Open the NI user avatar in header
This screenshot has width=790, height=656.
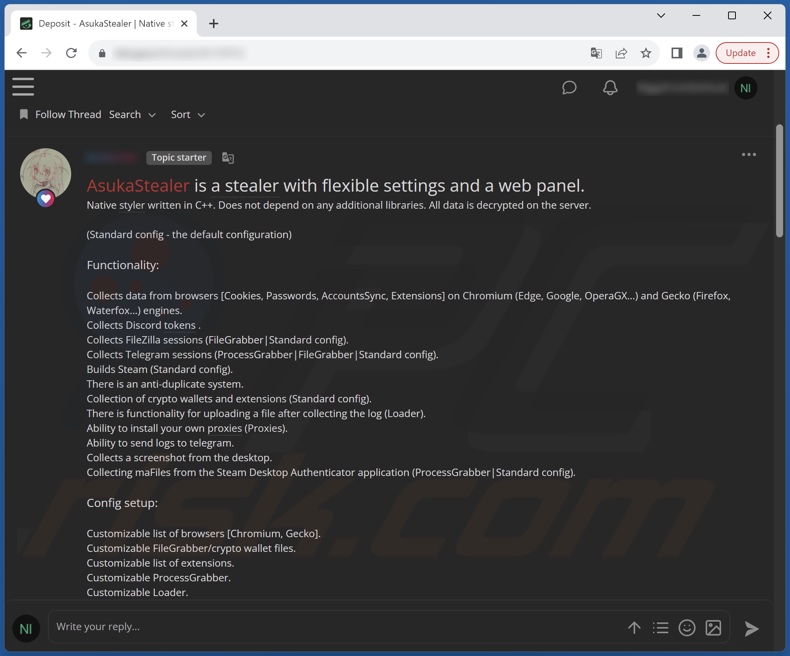click(x=745, y=88)
